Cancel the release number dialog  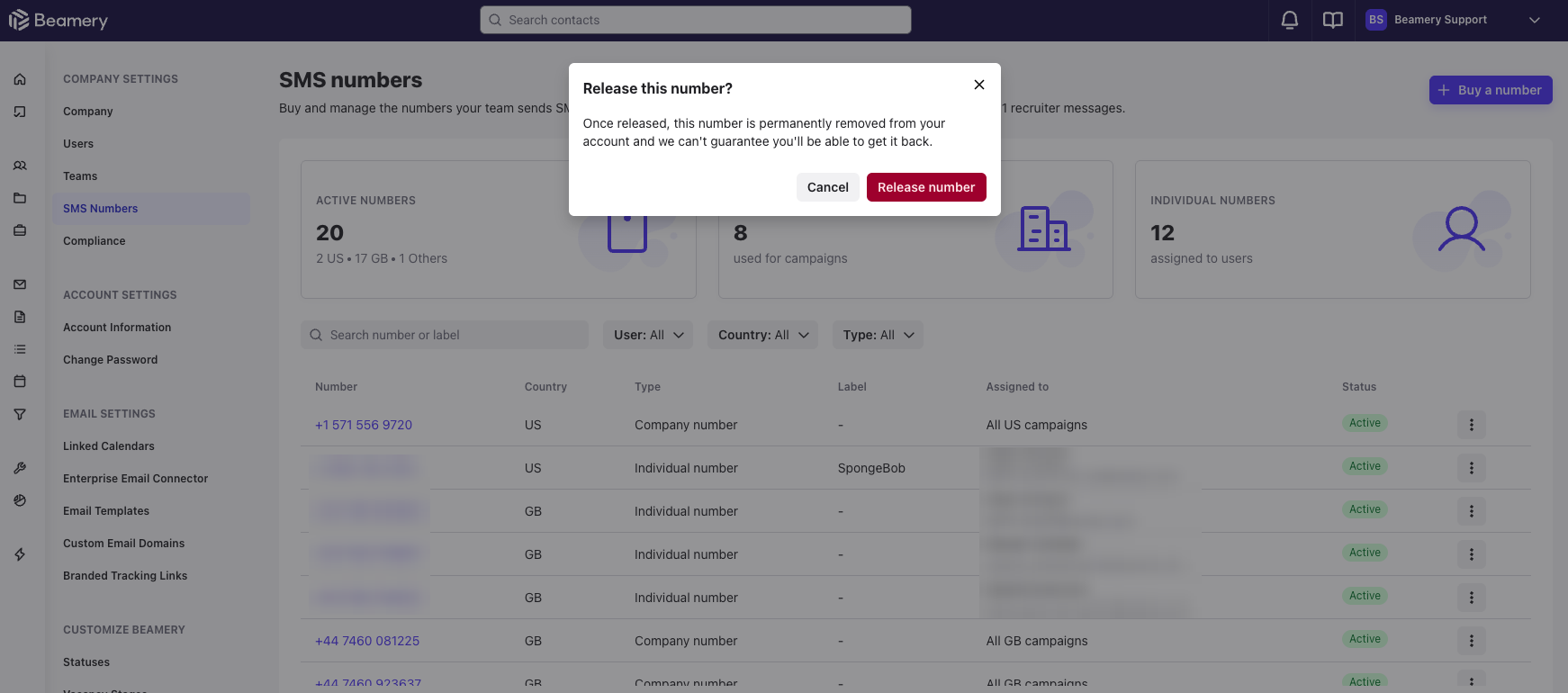tap(827, 187)
